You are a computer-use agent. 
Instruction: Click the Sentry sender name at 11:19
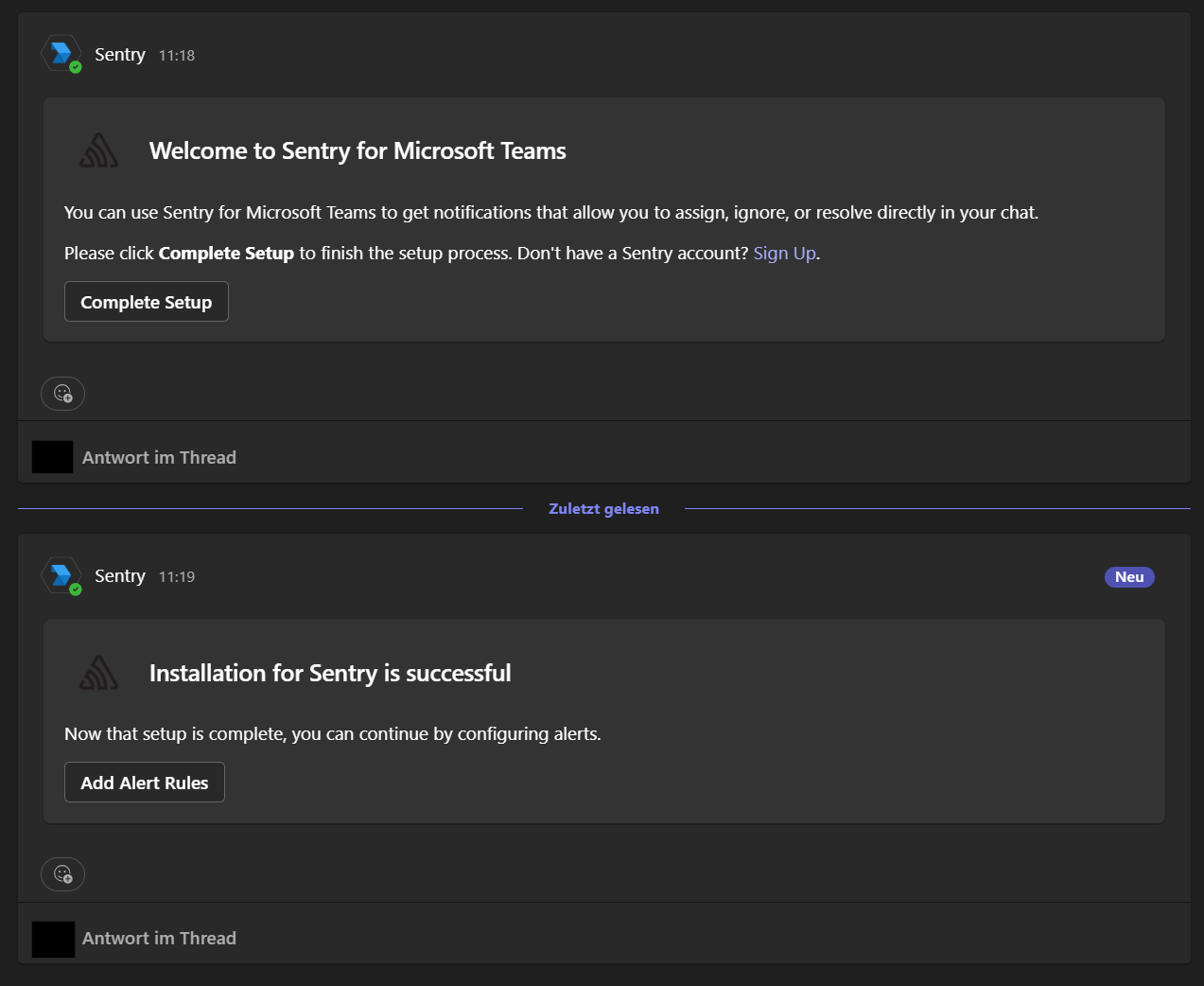120,575
